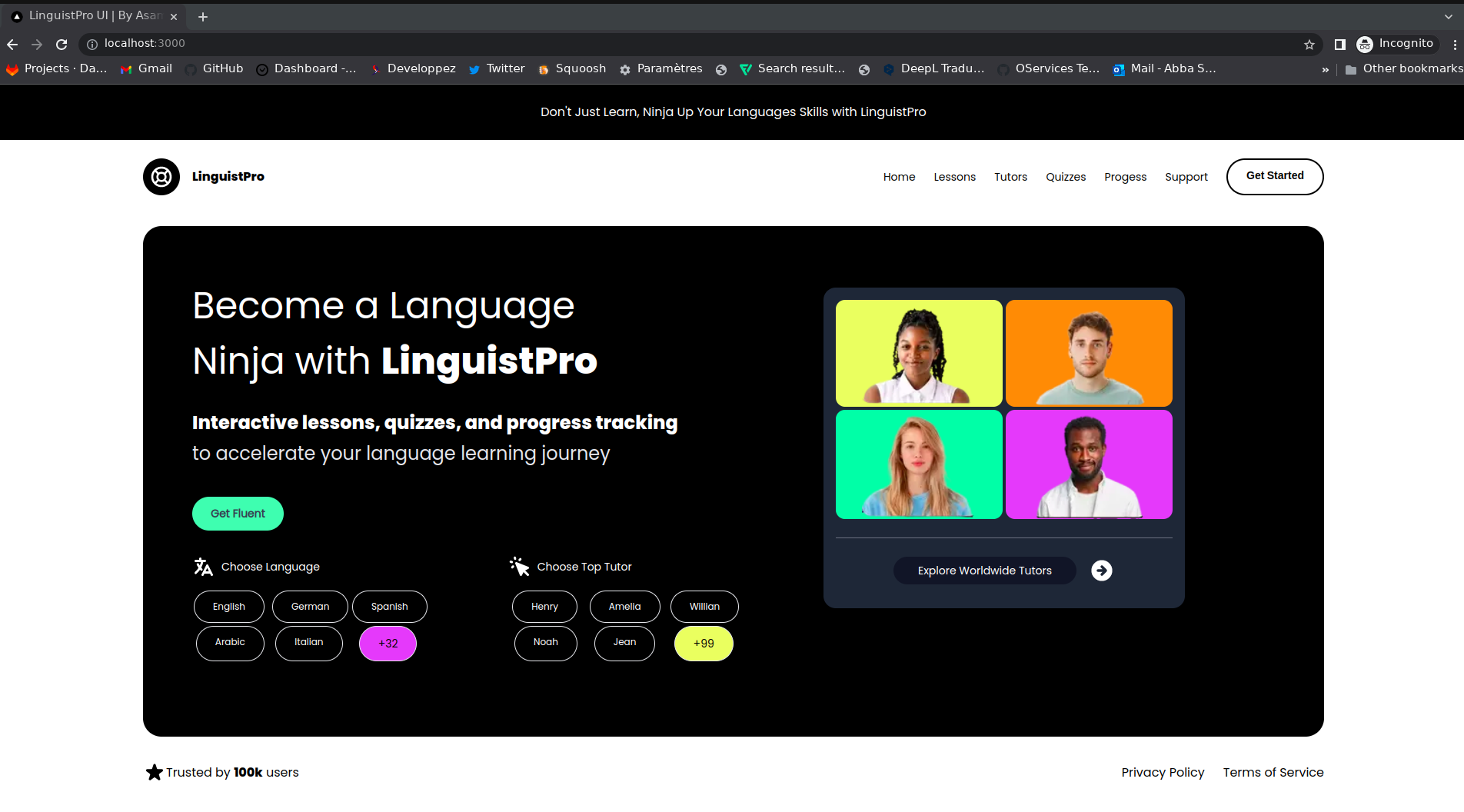The height and width of the screenshot is (812, 1464).
Task: Click the cursor icon beside Choose Top Tutor
Action: pos(520,566)
